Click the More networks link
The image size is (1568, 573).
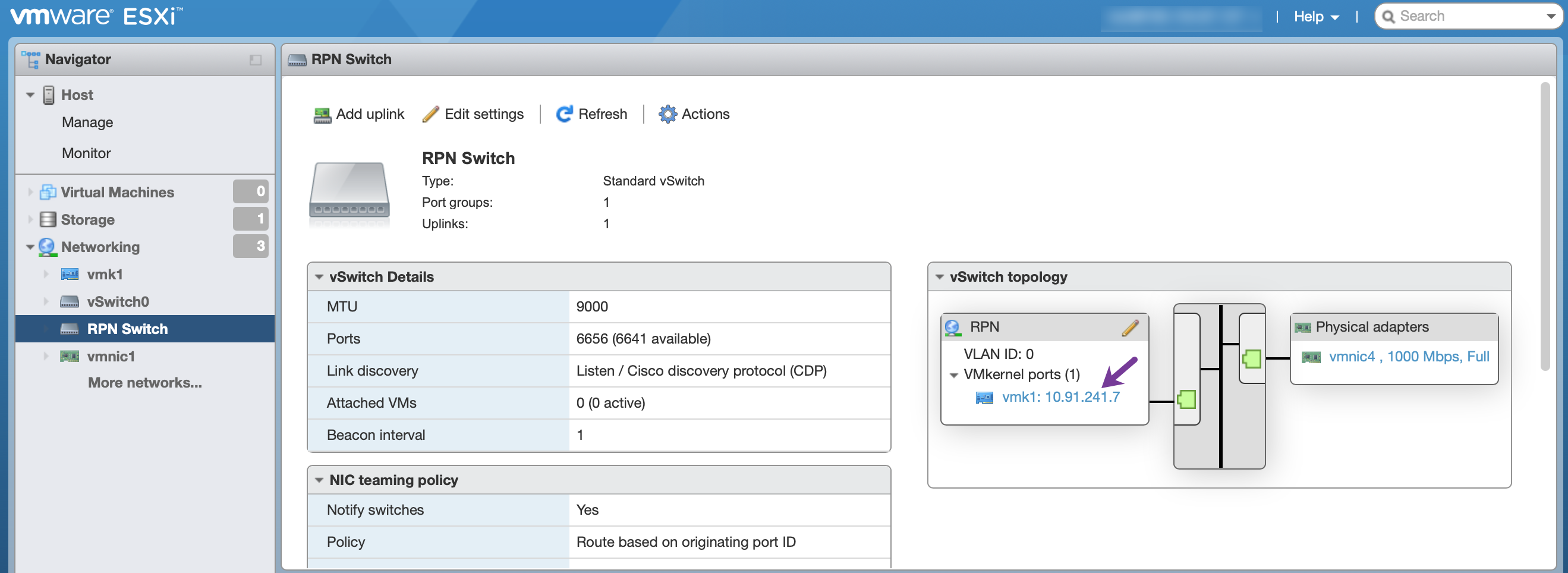click(x=144, y=383)
